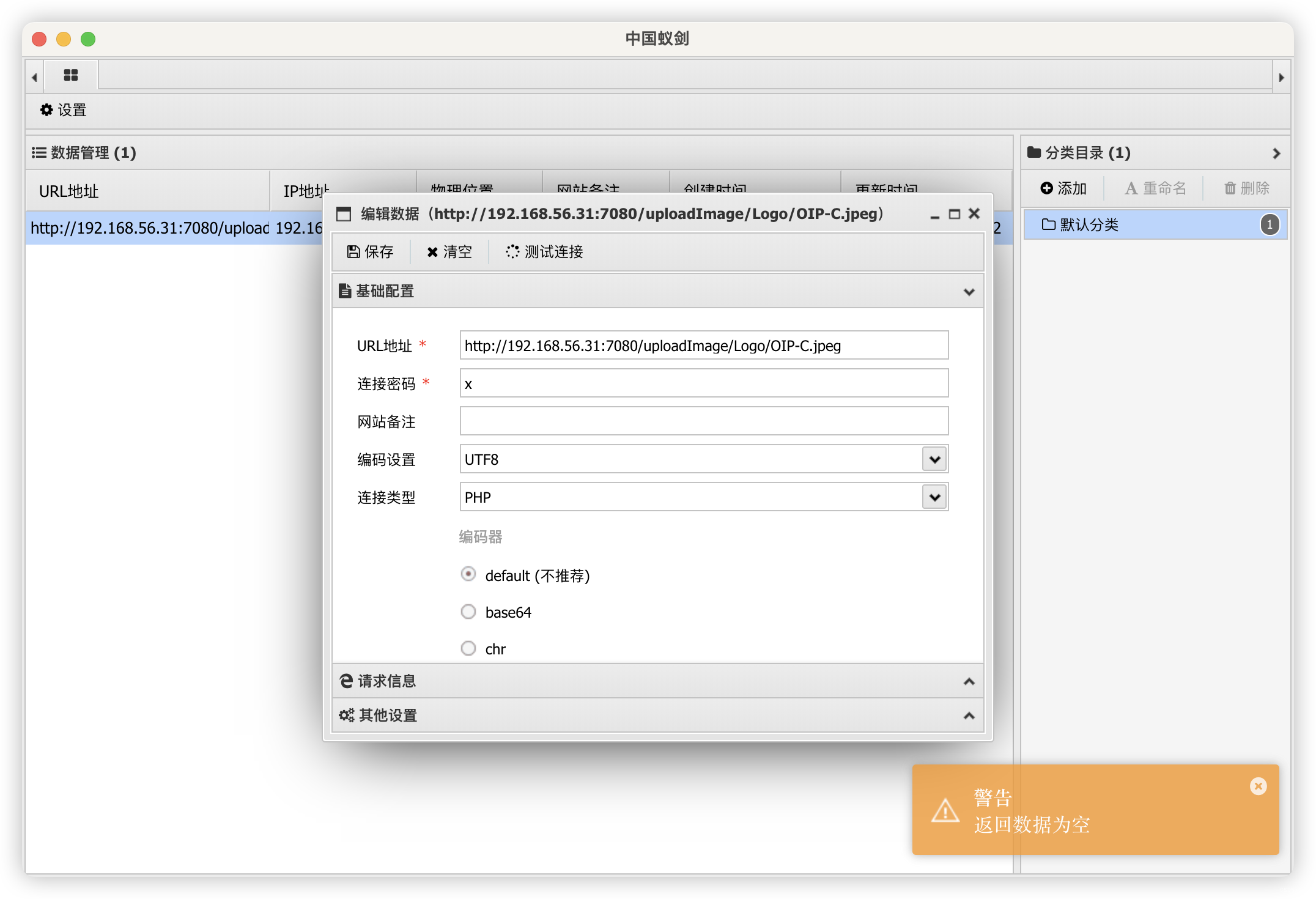Click 添加 to add a category
The image size is (1316, 899).
tap(1063, 188)
